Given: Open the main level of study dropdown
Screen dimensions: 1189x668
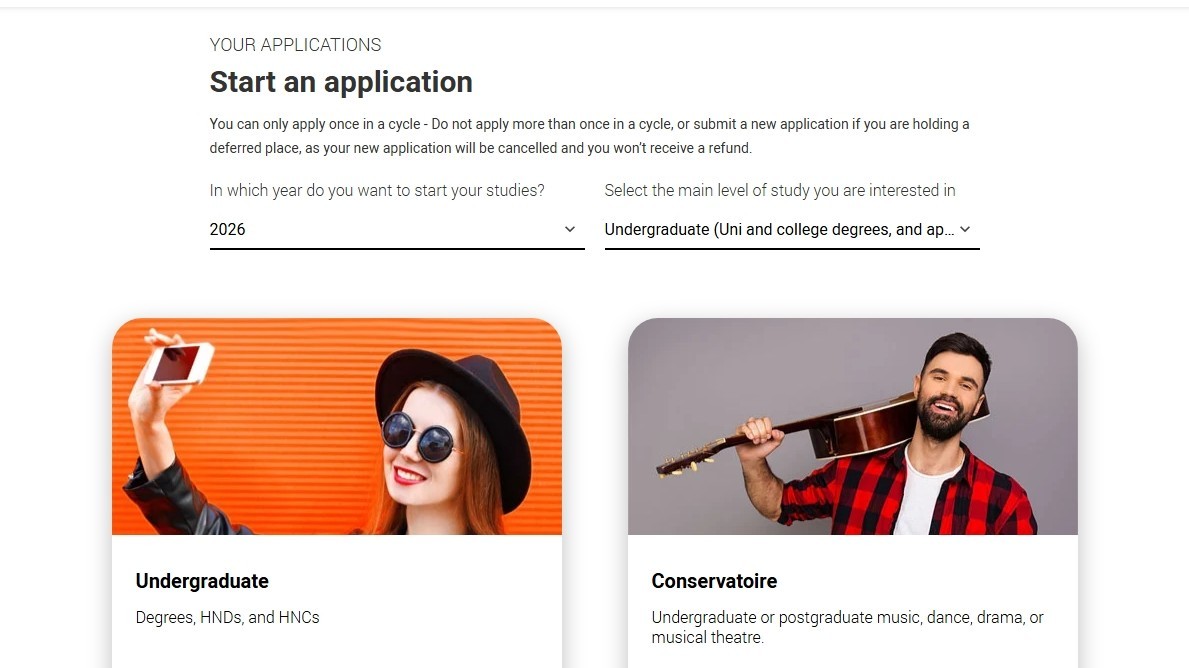Looking at the screenshot, I should coord(780,230).
